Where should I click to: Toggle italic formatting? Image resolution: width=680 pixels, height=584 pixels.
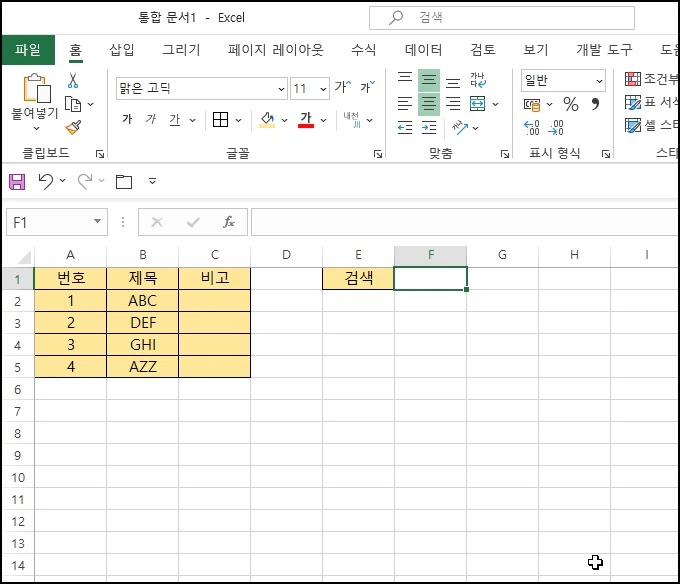click(x=150, y=119)
